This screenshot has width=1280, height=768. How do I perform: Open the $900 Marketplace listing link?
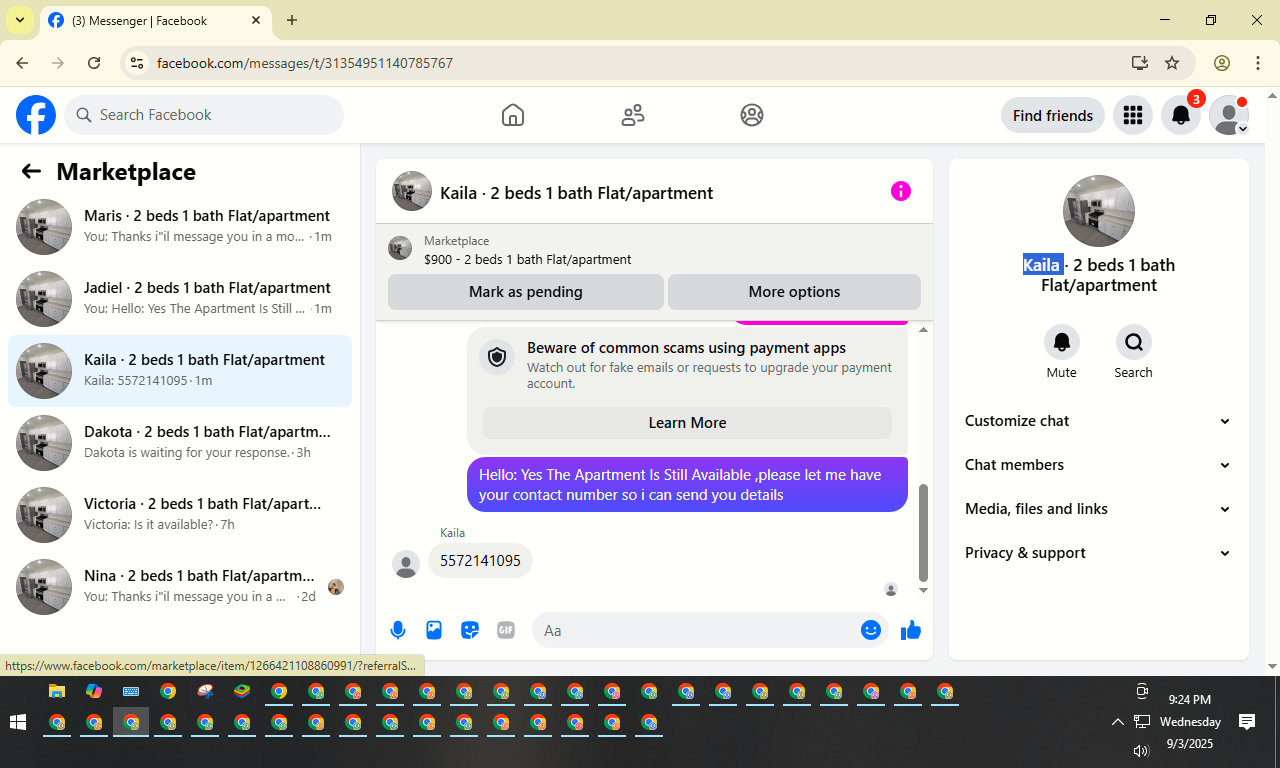tap(527, 259)
